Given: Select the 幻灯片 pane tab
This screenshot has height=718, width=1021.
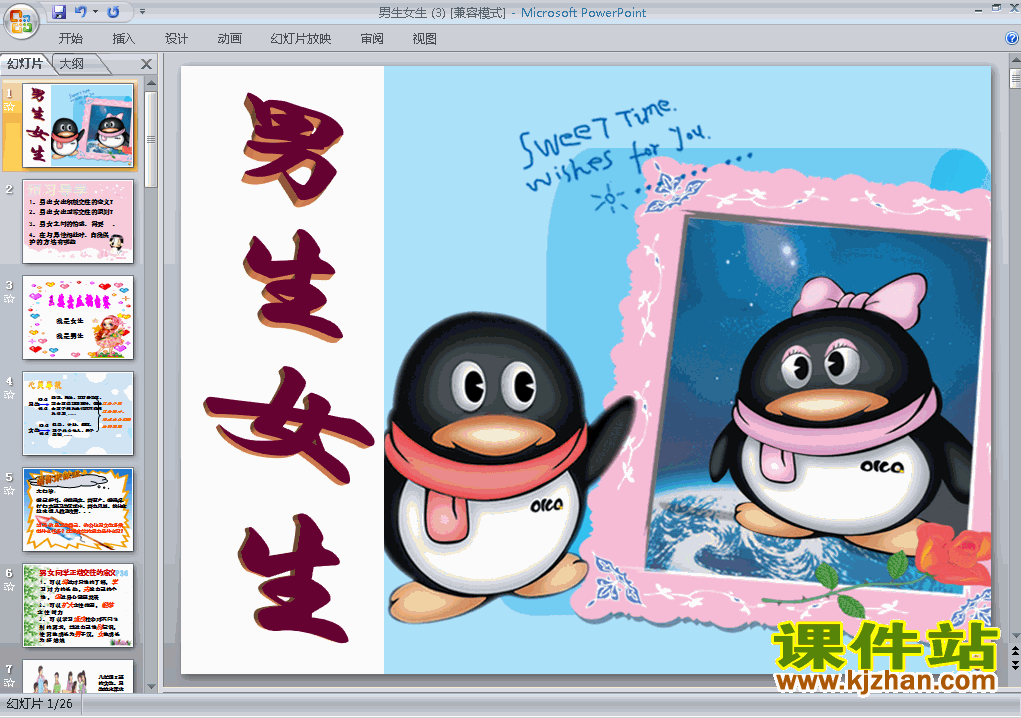Looking at the screenshot, I should coord(25,63).
